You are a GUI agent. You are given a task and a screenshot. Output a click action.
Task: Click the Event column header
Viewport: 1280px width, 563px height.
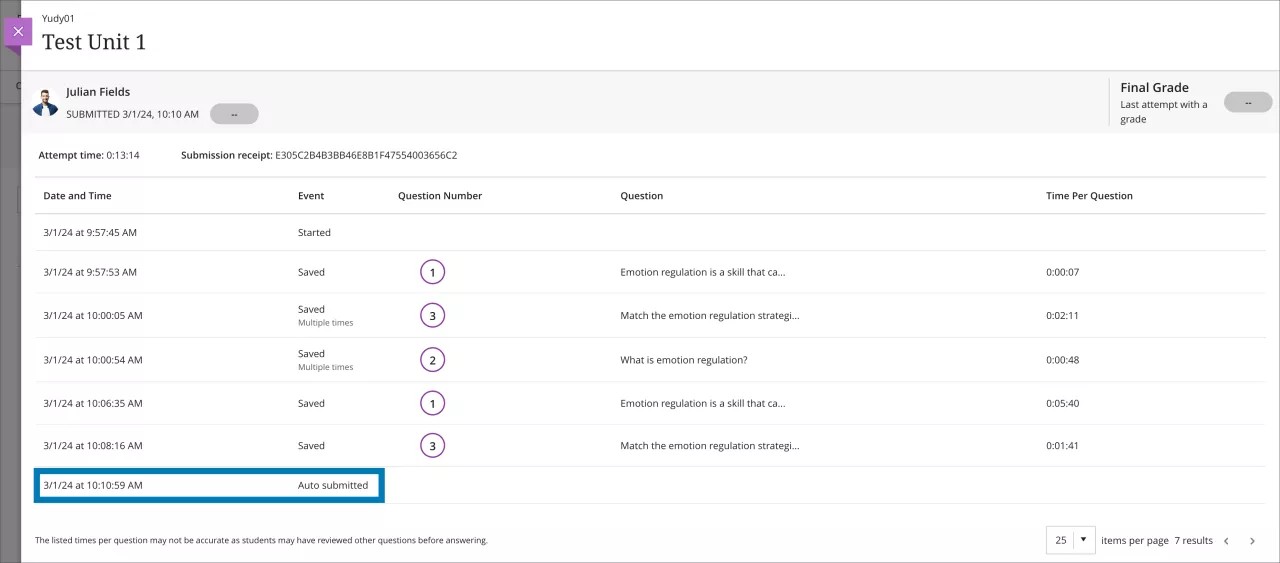311,196
